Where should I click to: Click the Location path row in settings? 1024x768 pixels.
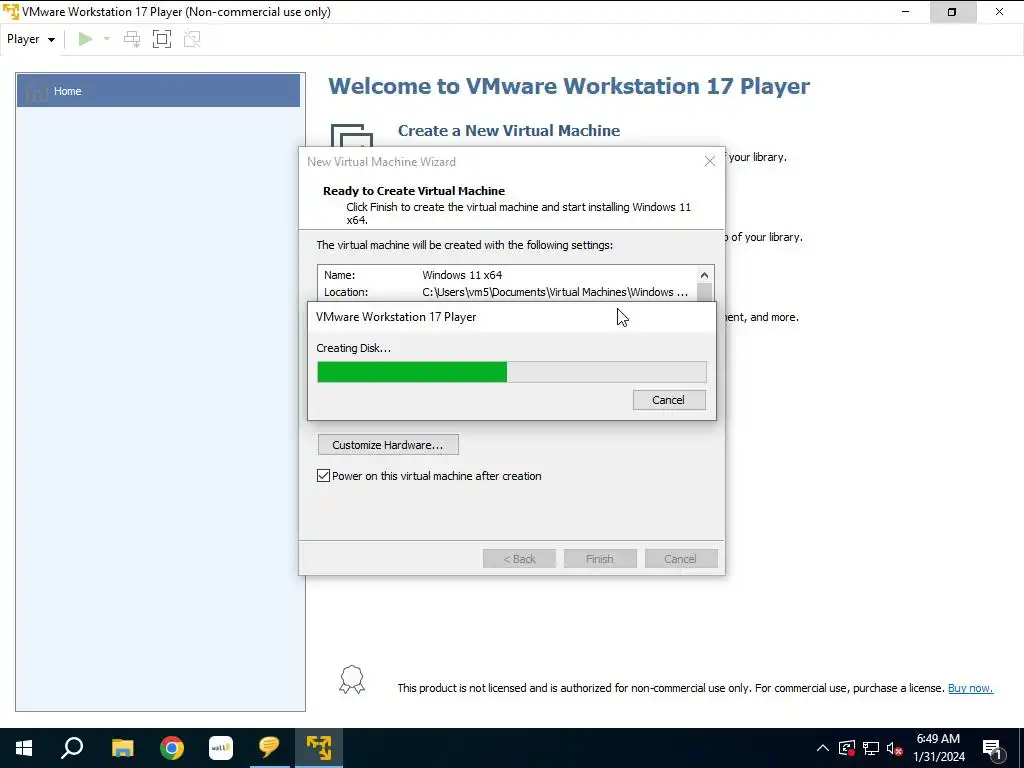507,292
